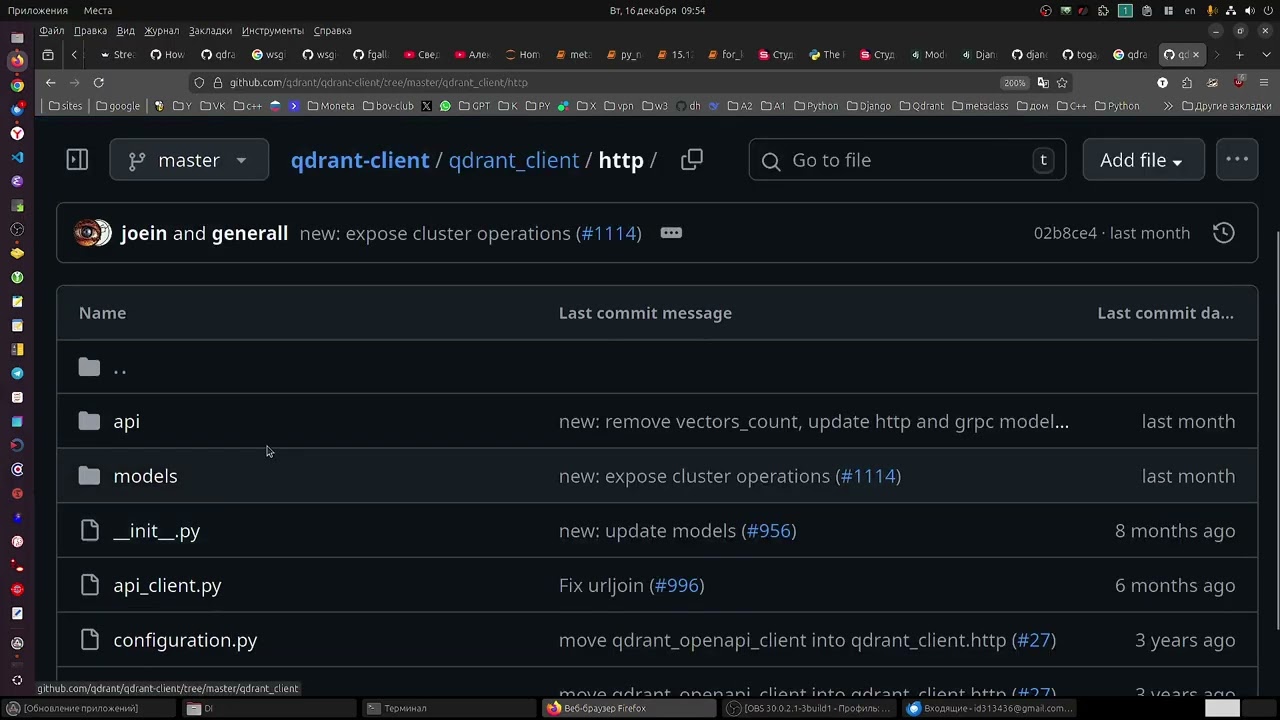Open the models folder

tap(145, 476)
